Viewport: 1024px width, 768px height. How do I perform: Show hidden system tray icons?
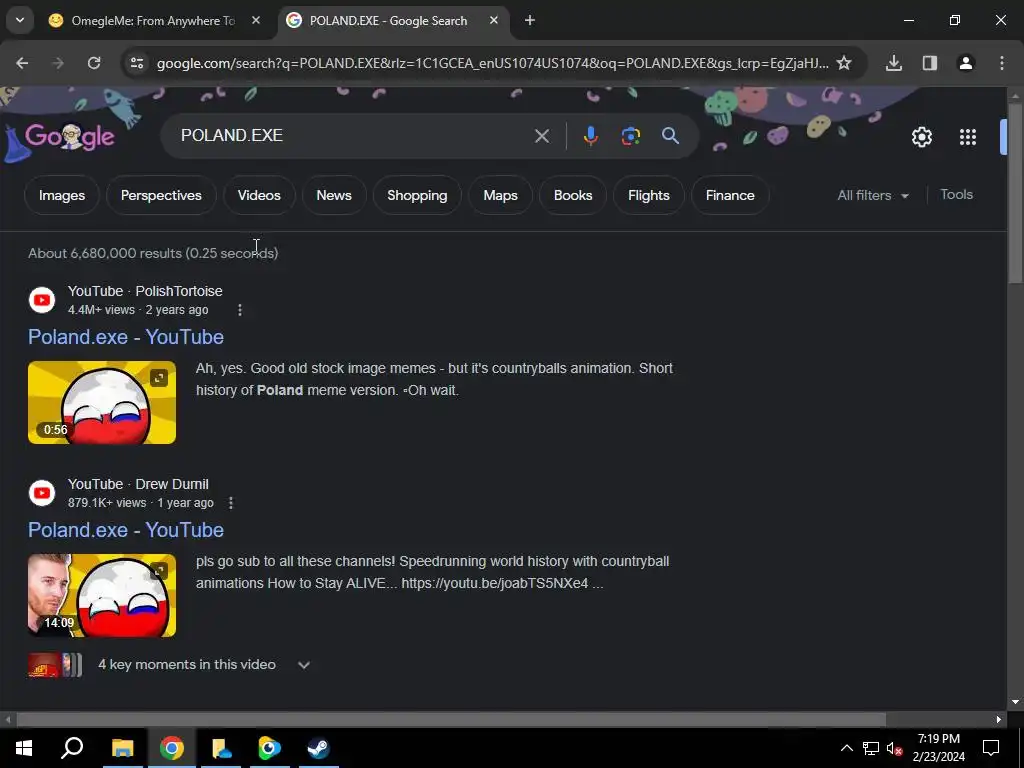[x=846, y=748]
